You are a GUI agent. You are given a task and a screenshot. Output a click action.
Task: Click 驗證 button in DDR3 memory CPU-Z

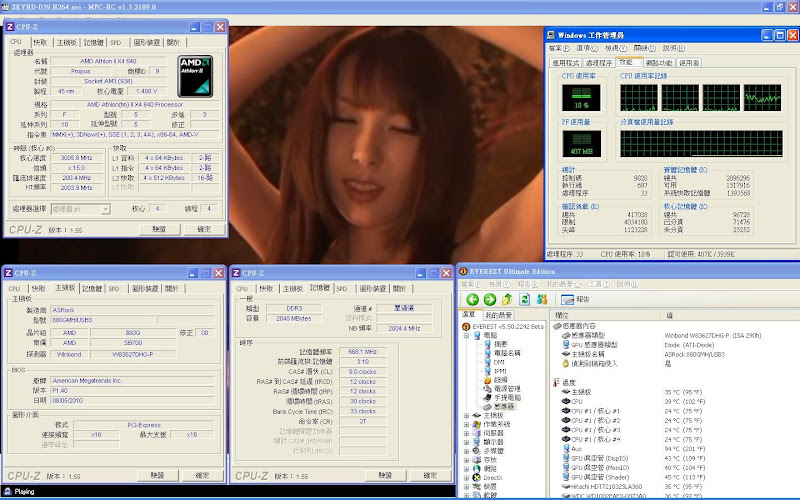(x=385, y=476)
